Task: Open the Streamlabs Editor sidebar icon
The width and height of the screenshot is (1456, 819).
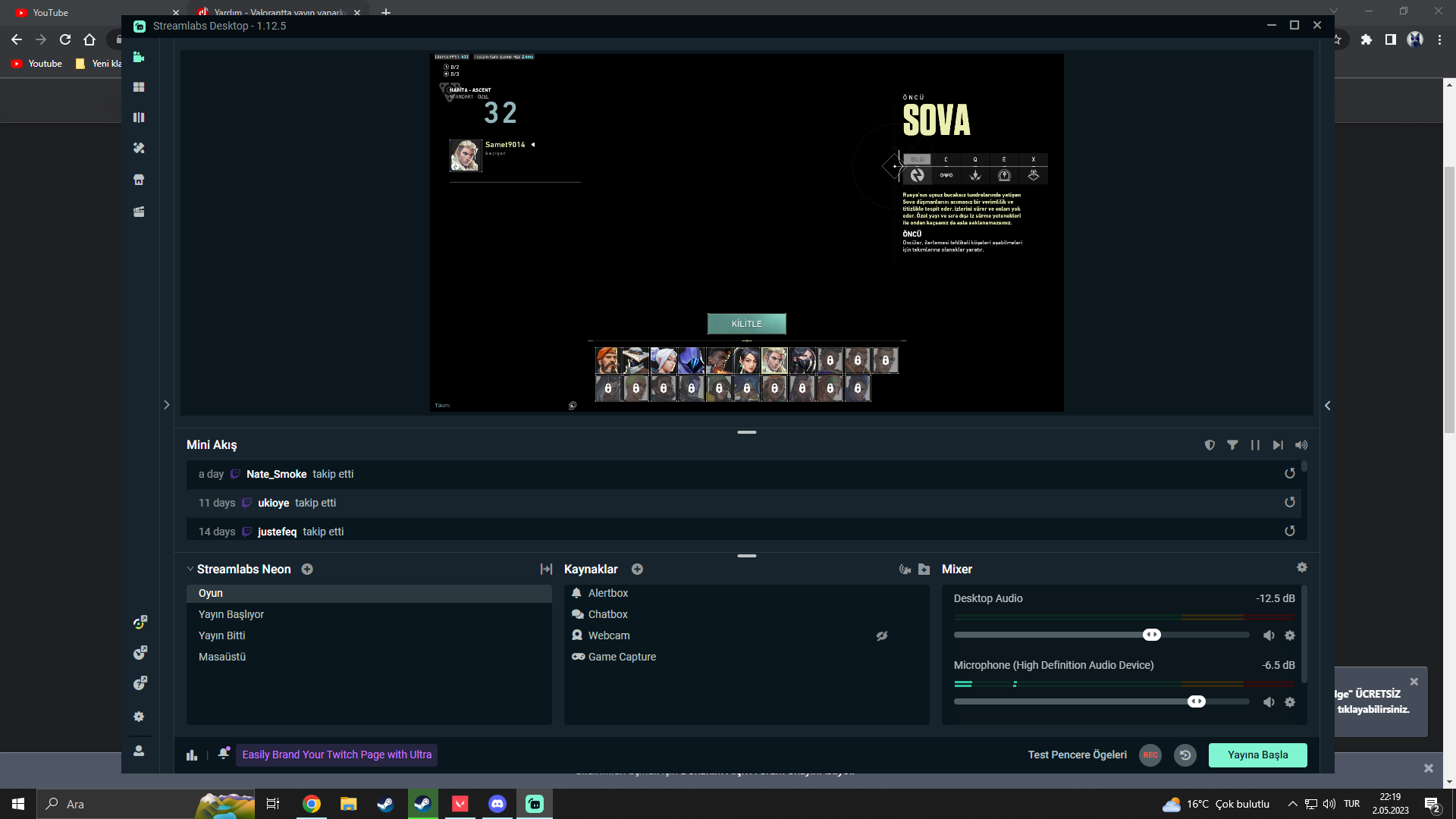Action: pyautogui.click(x=139, y=57)
